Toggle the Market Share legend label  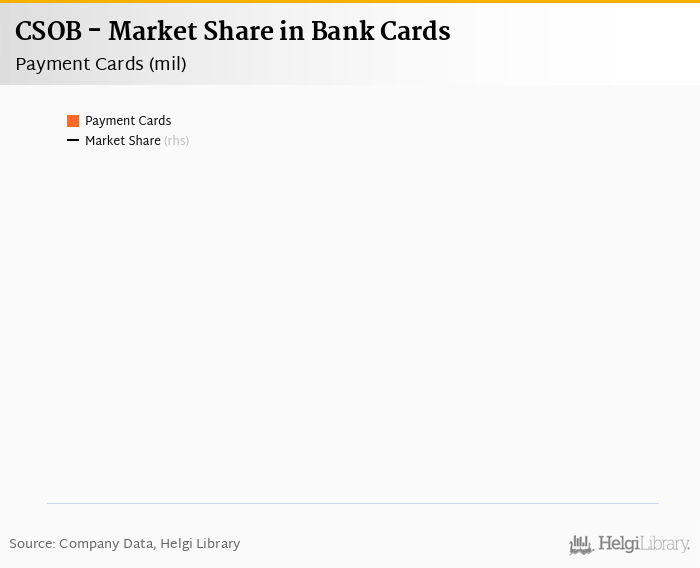click(123, 141)
